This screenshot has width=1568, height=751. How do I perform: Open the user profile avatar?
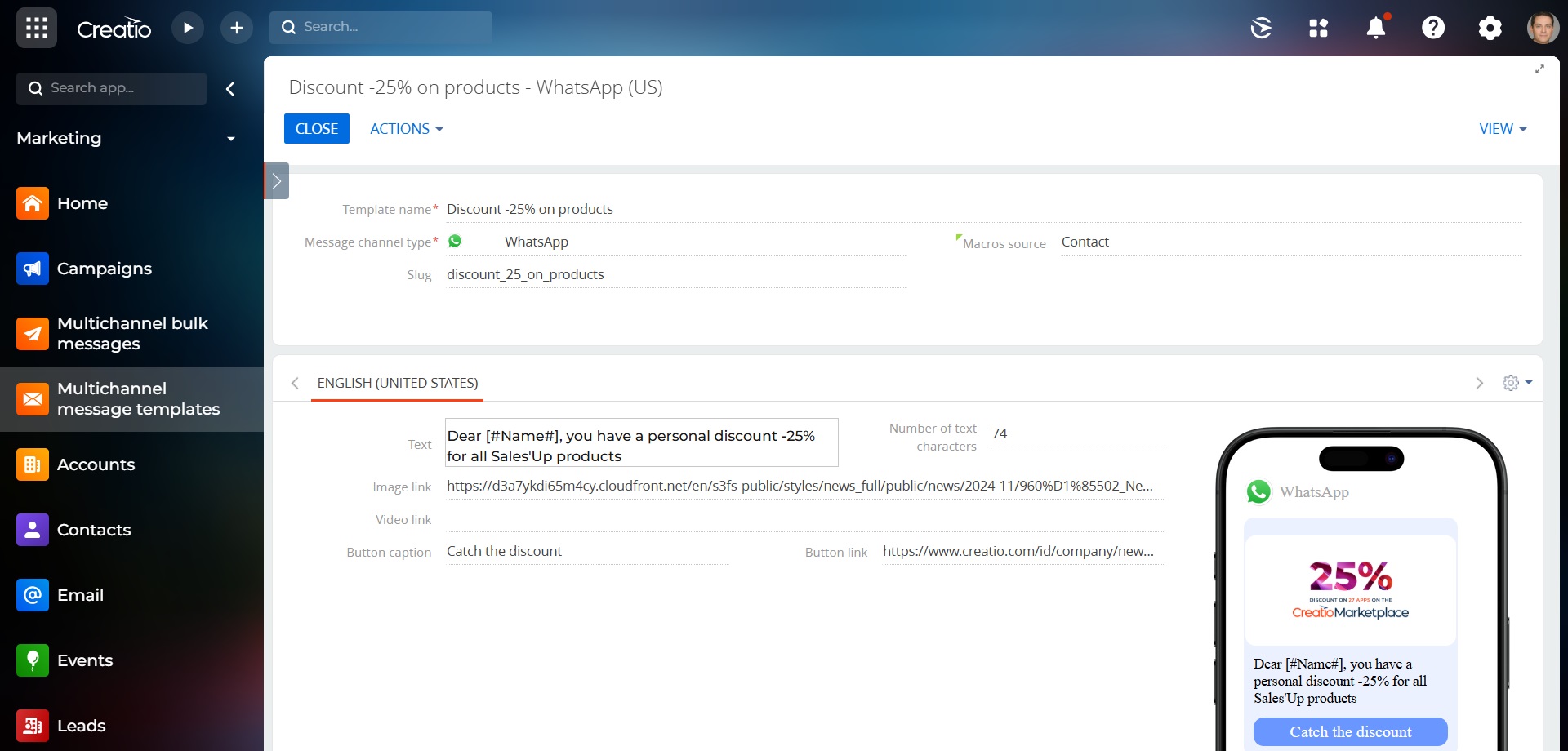(1543, 28)
